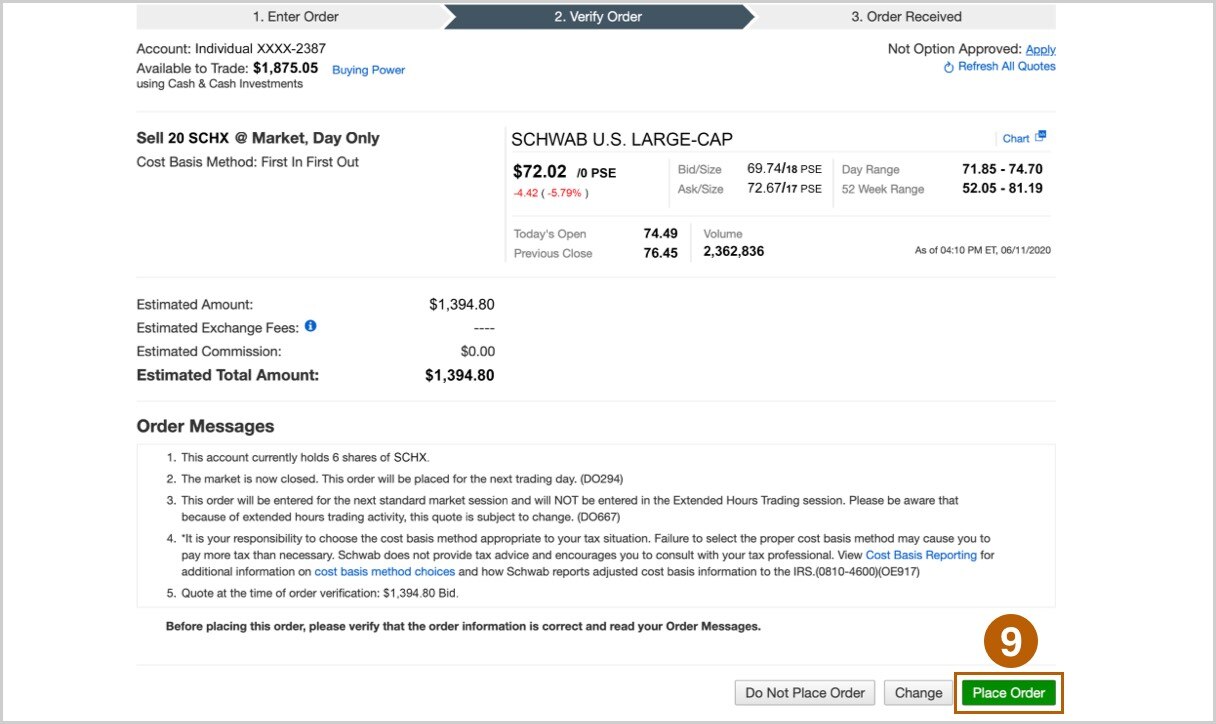Click the account text Individual XXXX-2387
Screen dimensions: 1216x724
[x=260, y=48]
